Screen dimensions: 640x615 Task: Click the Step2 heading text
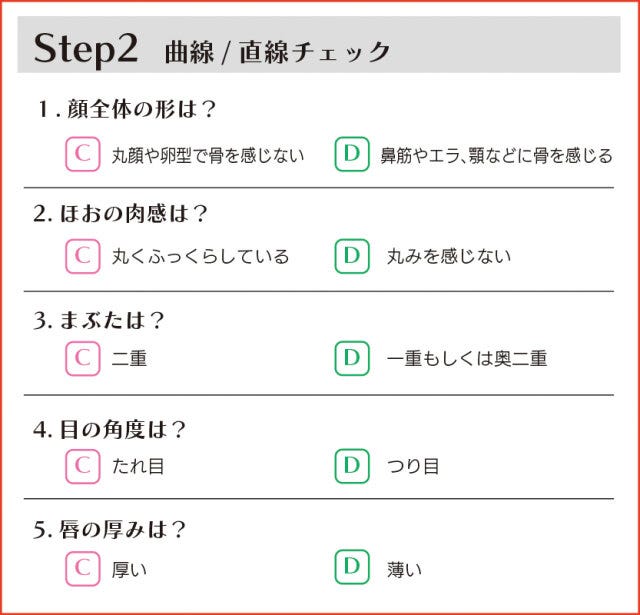86,50
